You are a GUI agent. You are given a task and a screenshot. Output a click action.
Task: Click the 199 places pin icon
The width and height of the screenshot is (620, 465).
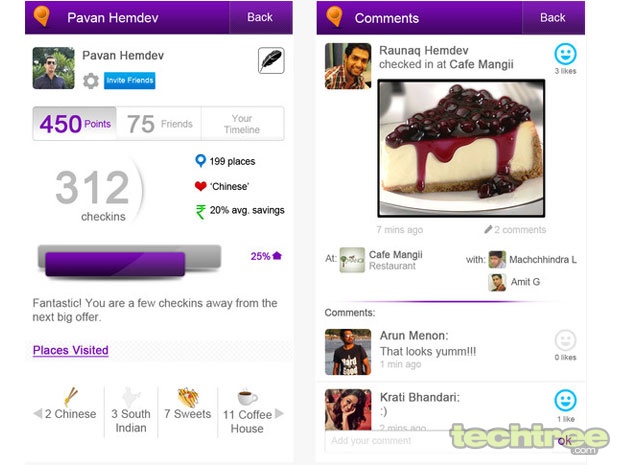(x=200, y=161)
